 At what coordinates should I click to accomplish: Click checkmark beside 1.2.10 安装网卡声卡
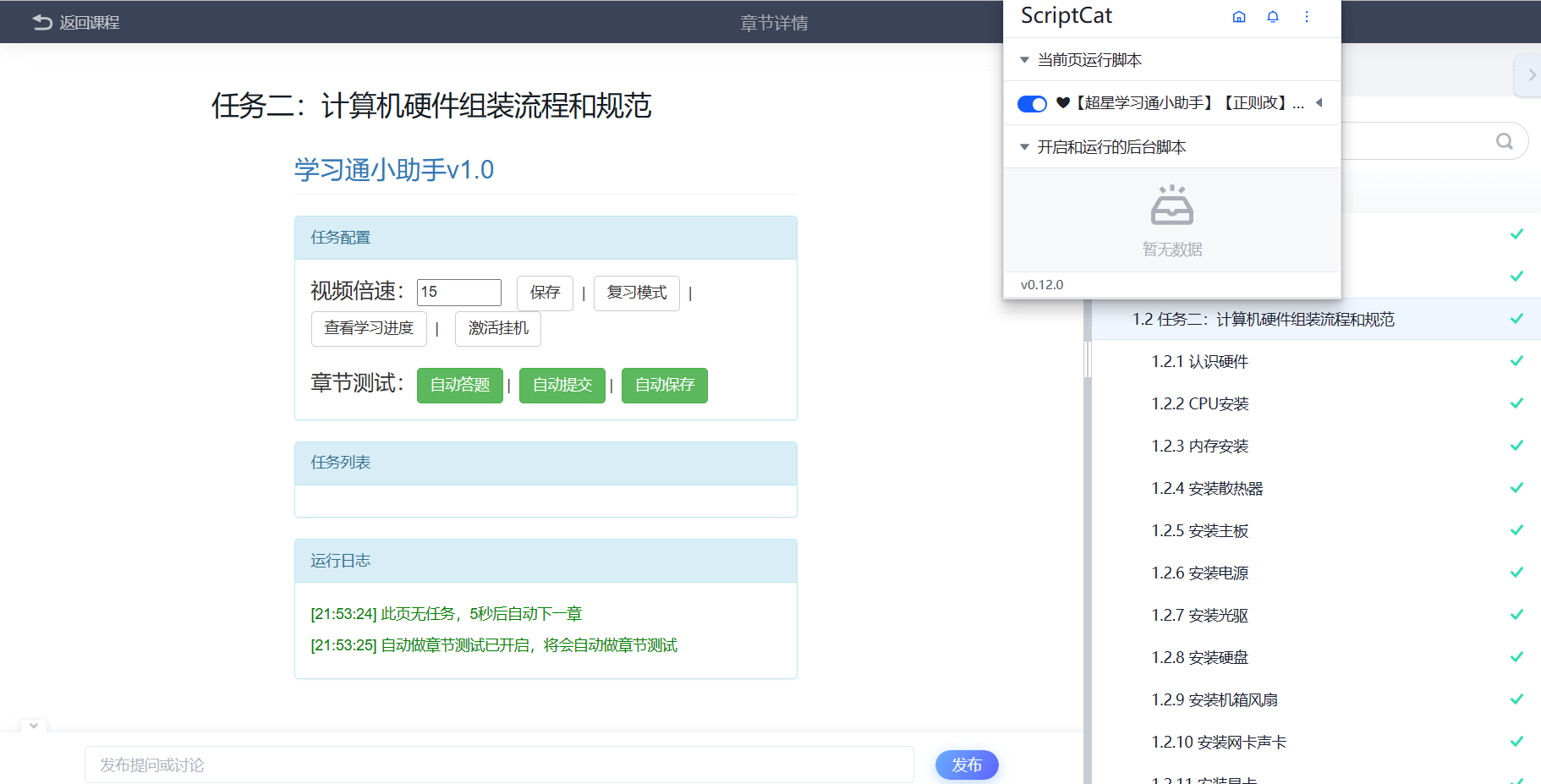click(x=1517, y=742)
